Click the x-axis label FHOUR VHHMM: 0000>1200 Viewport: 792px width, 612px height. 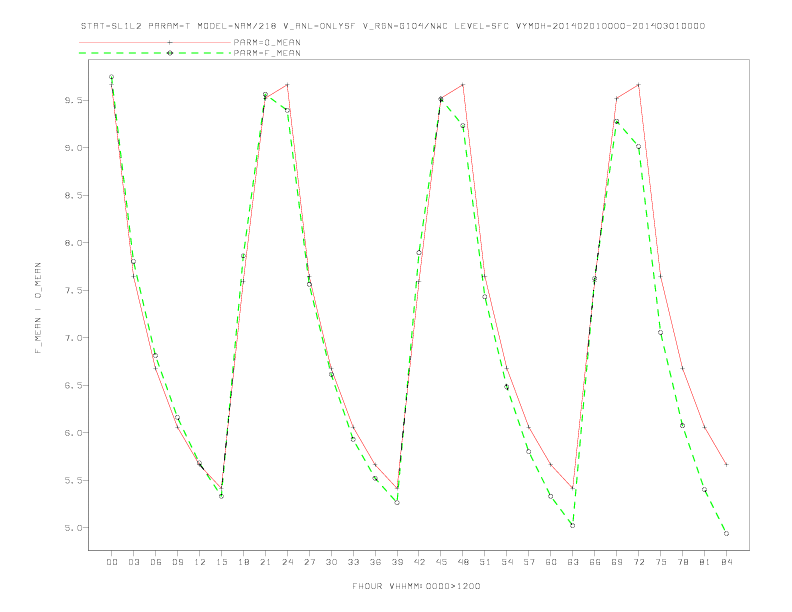pos(416,586)
